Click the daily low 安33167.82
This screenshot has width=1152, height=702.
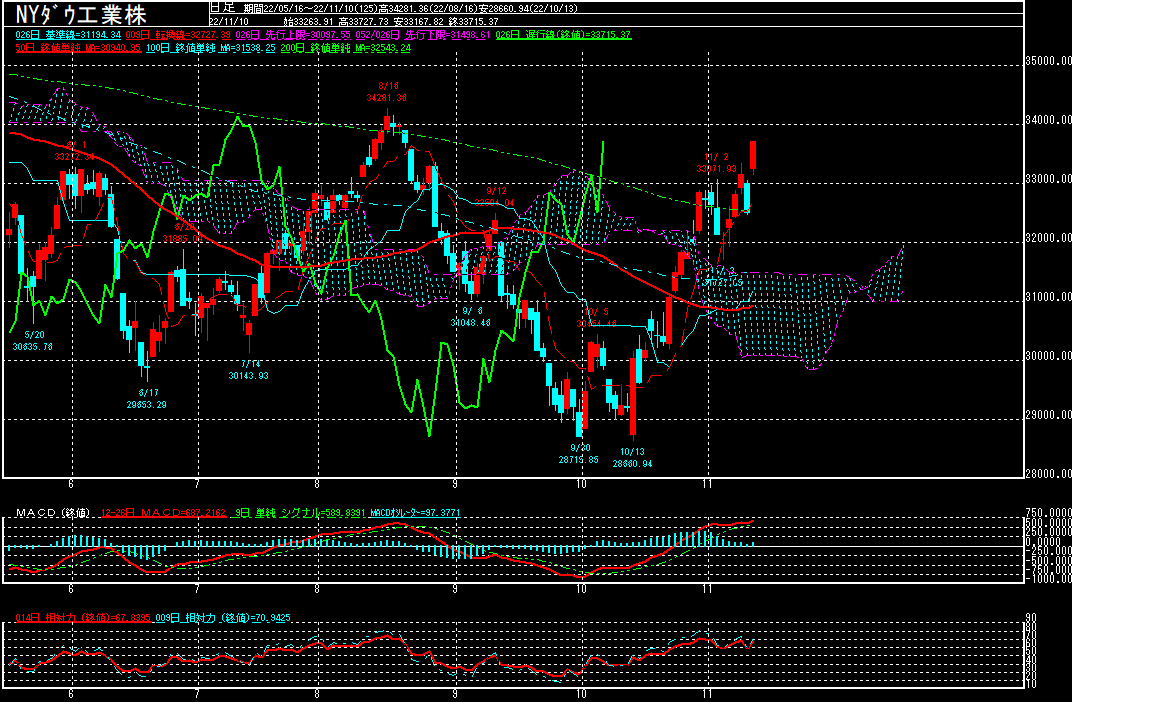419,21
